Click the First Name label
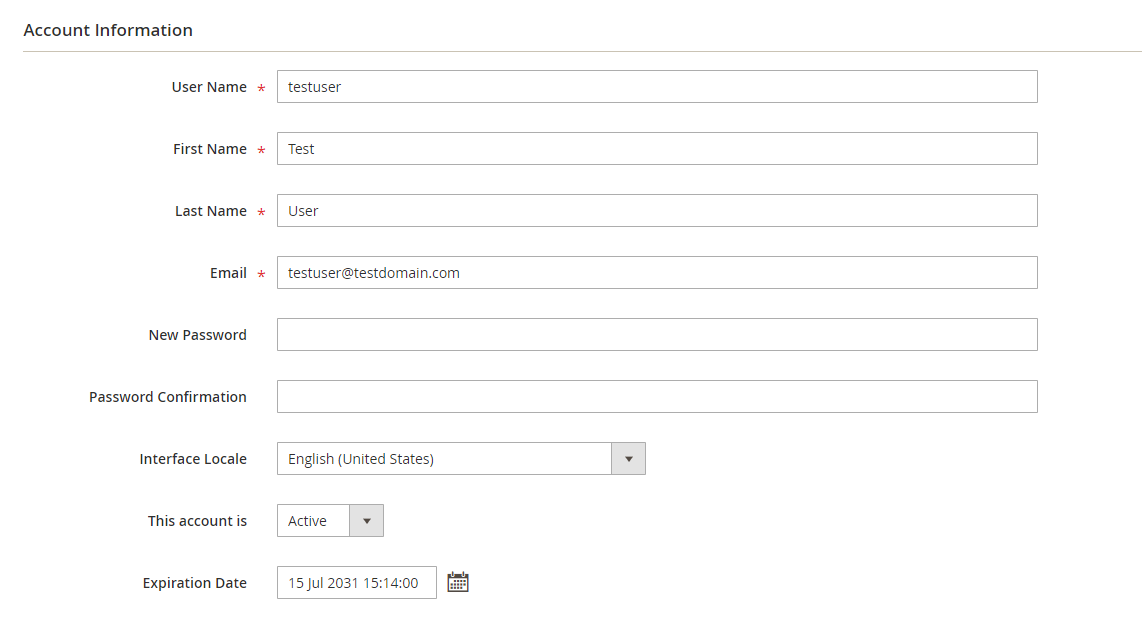 [x=210, y=149]
